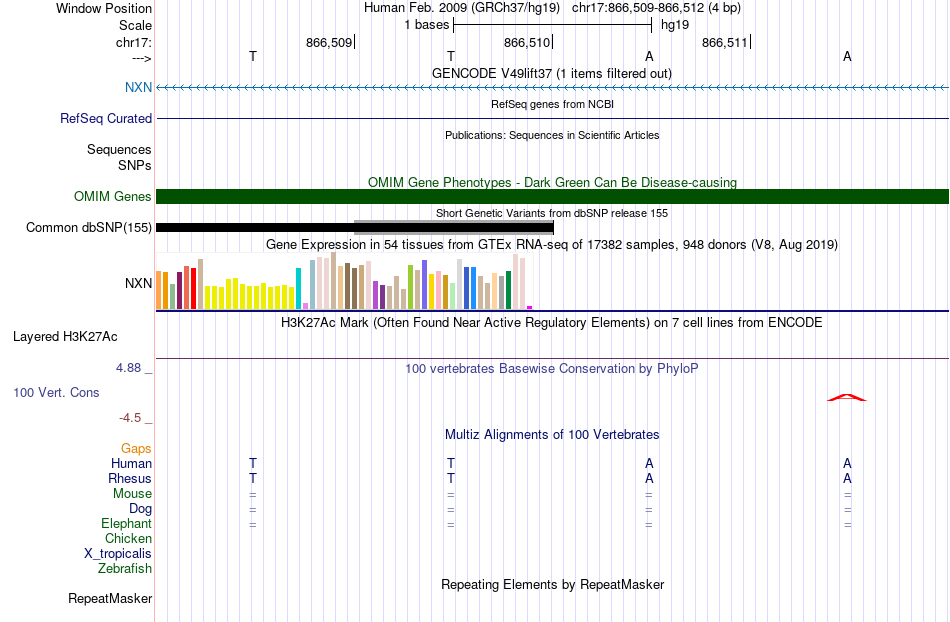950x622 pixels.
Task: Click the Zebrafish species label
Action: pyautogui.click(x=125, y=569)
